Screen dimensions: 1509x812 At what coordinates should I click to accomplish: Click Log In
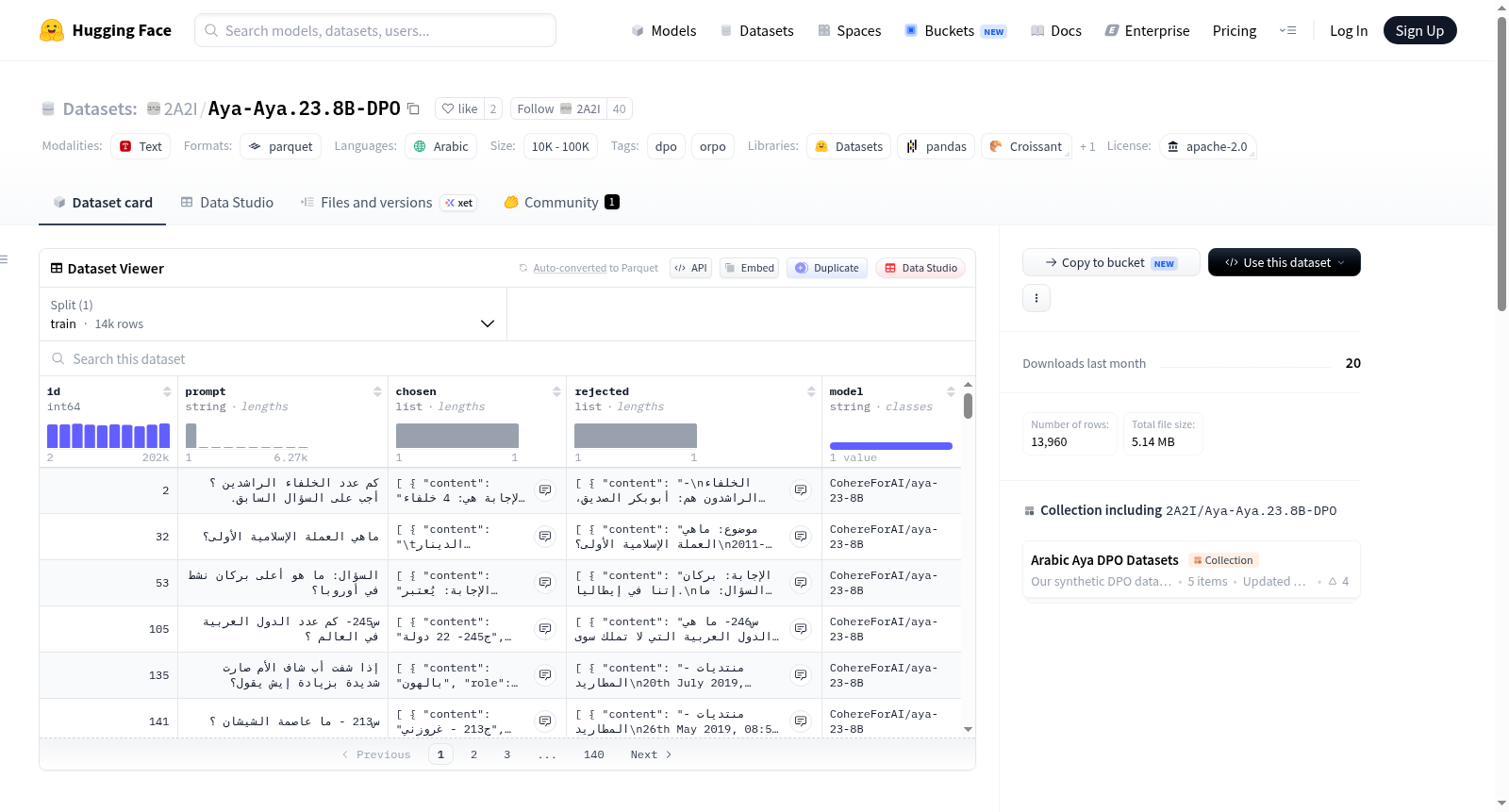[1349, 30]
